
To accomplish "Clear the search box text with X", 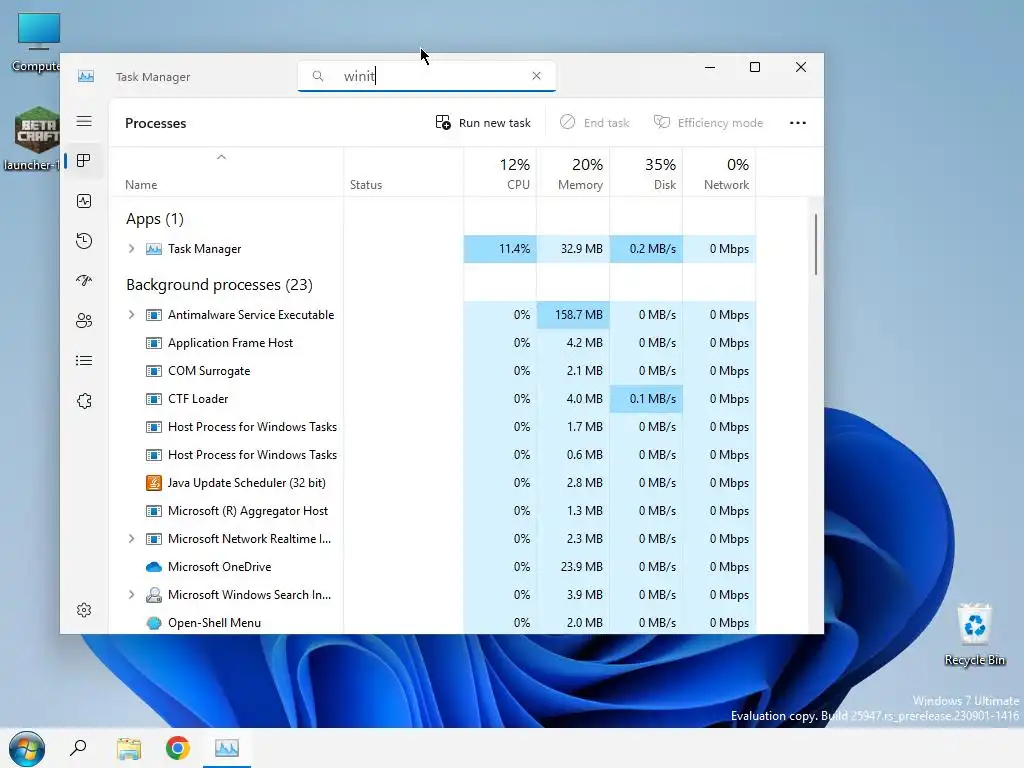I will (x=536, y=76).
